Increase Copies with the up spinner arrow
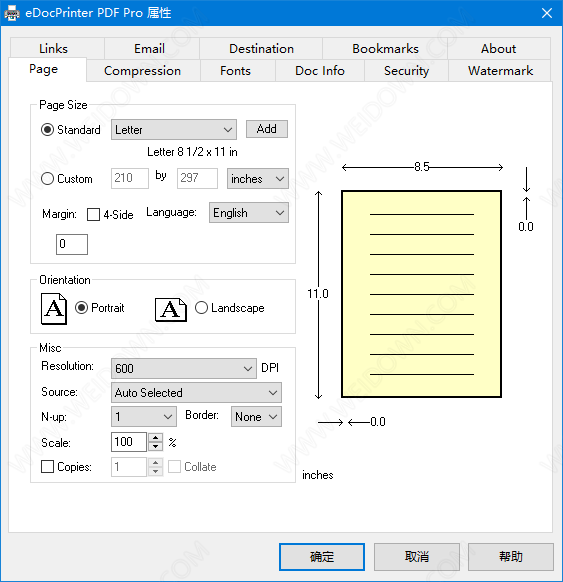 (x=156, y=462)
